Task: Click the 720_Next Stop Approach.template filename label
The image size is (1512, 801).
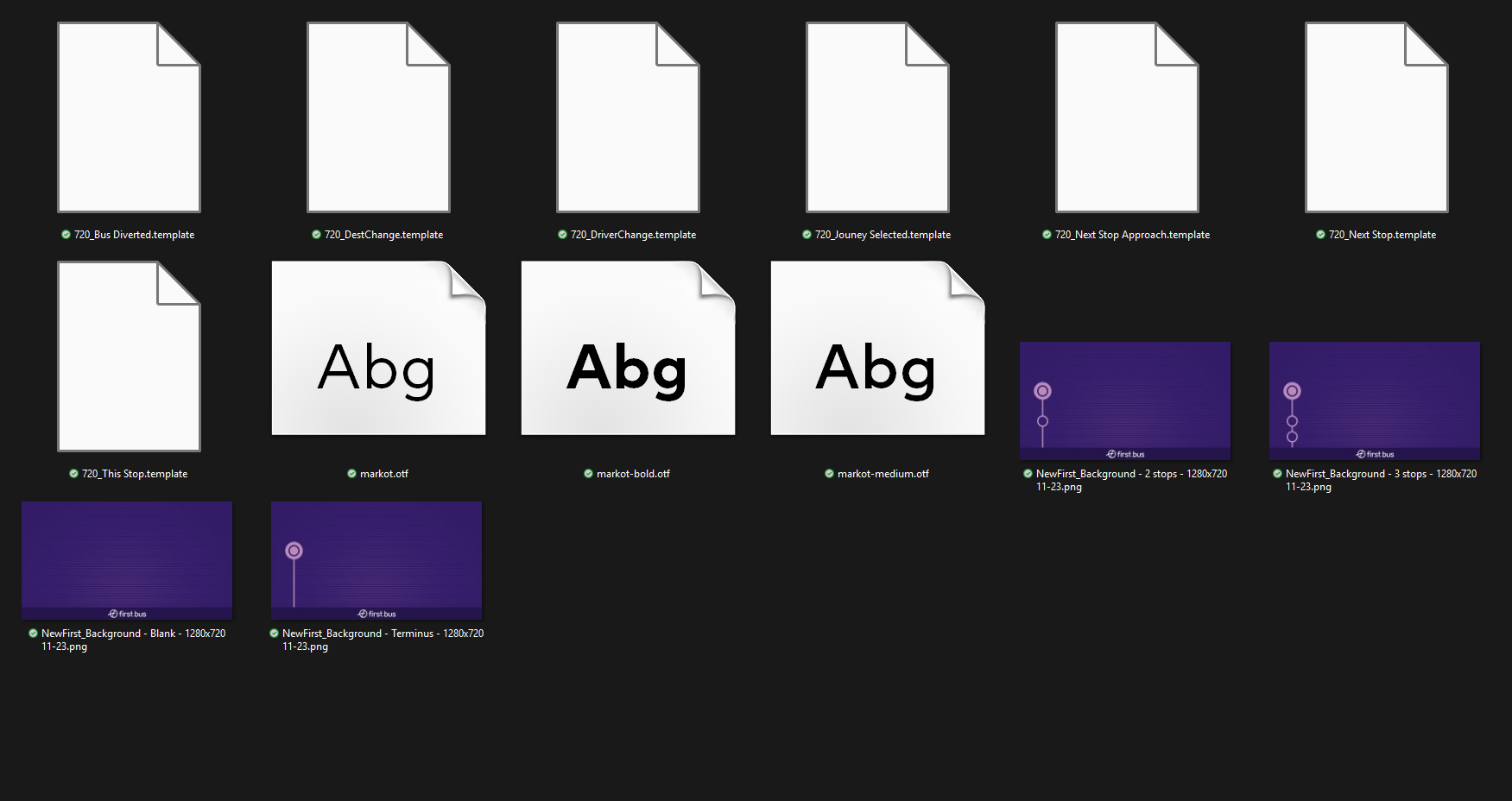Action: (x=1132, y=235)
